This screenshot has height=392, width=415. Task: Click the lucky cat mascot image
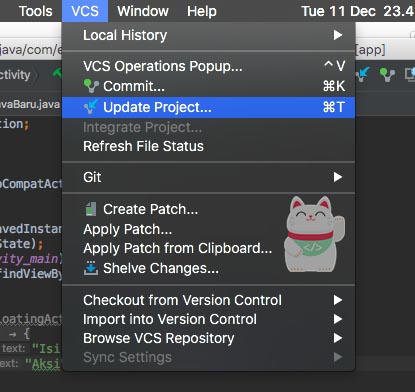point(314,234)
